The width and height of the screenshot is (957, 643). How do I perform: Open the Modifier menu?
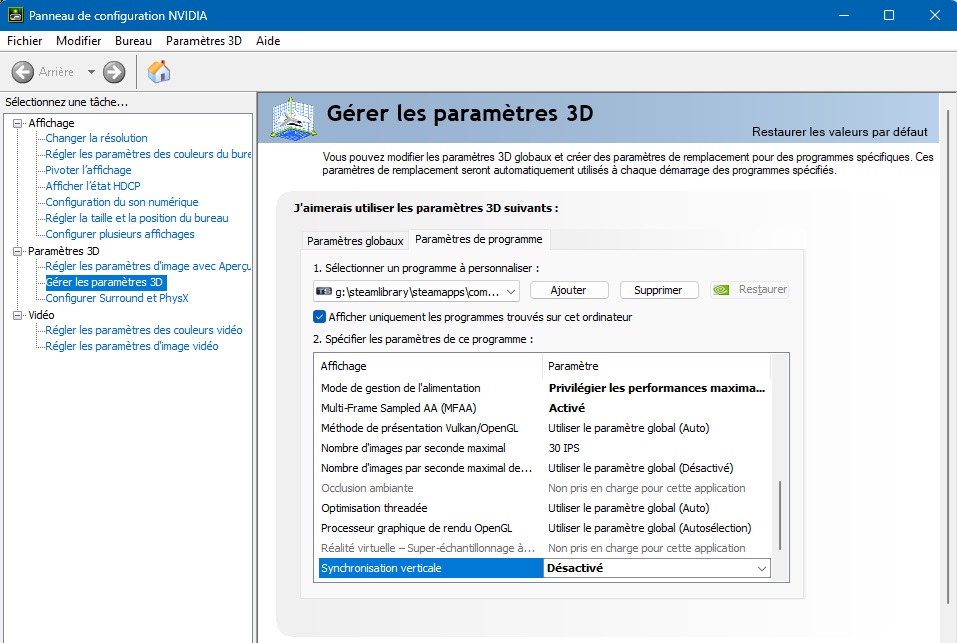coord(78,41)
